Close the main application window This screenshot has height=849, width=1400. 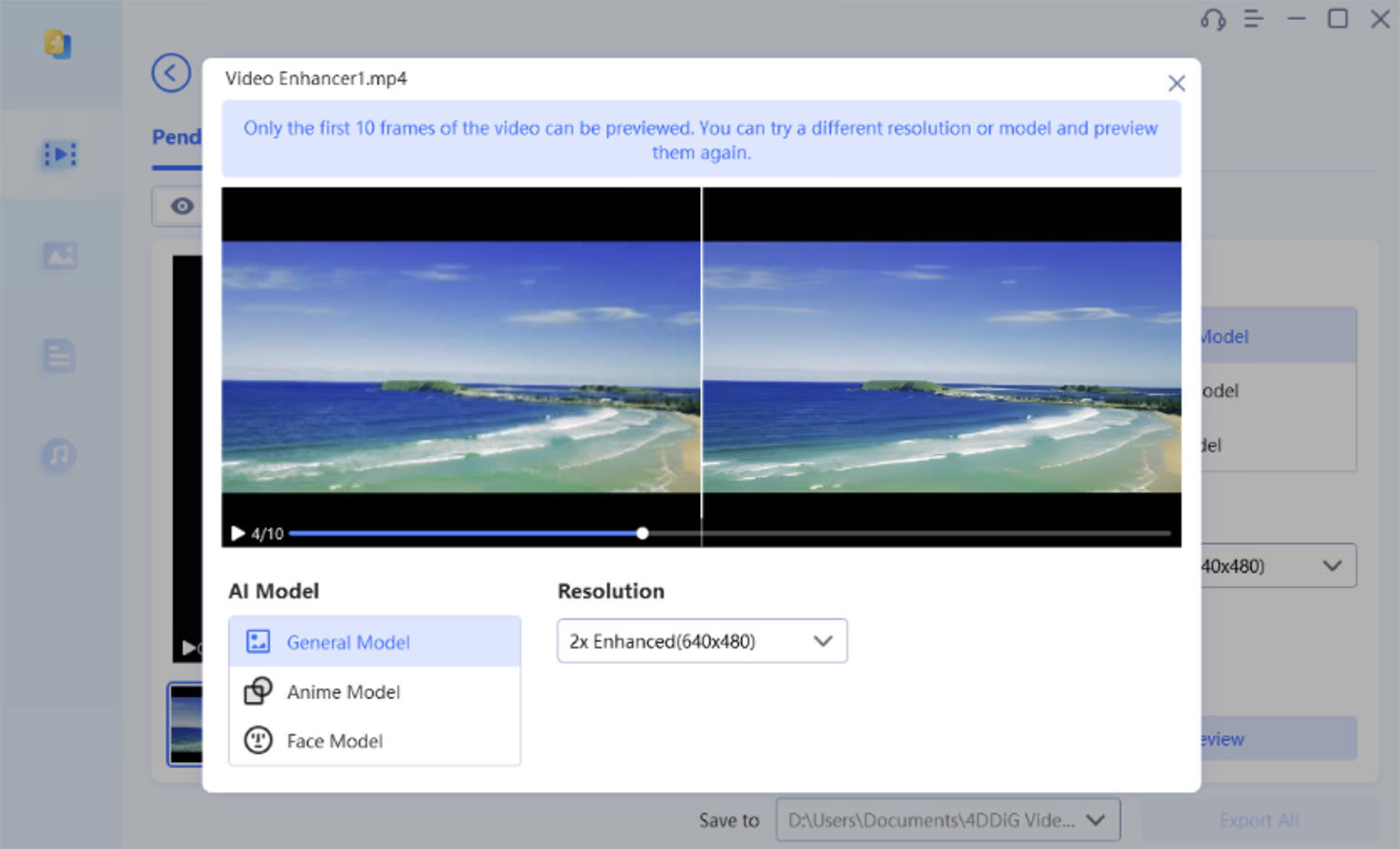1379,19
